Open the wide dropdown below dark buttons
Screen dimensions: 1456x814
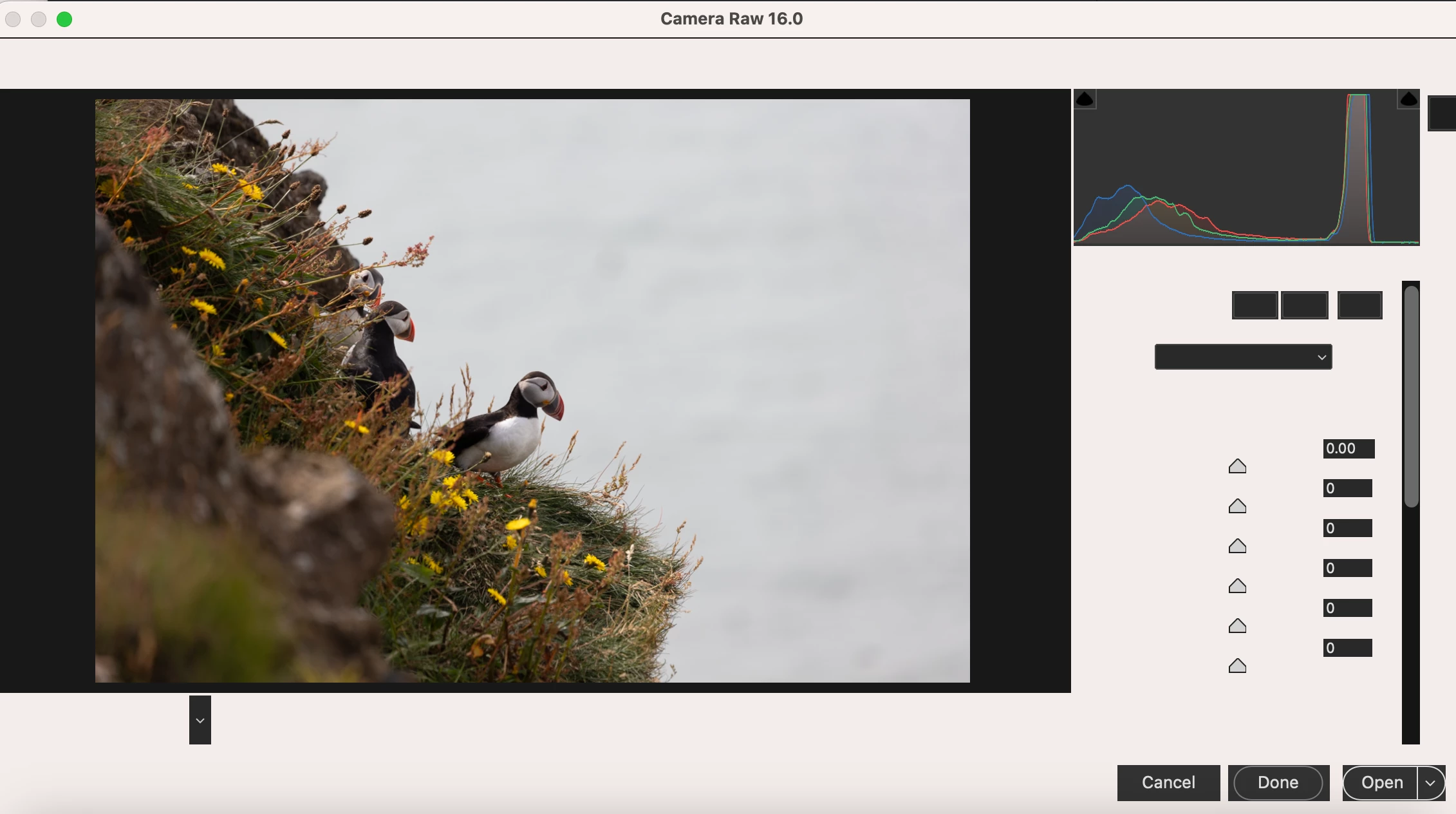pos(1243,357)
